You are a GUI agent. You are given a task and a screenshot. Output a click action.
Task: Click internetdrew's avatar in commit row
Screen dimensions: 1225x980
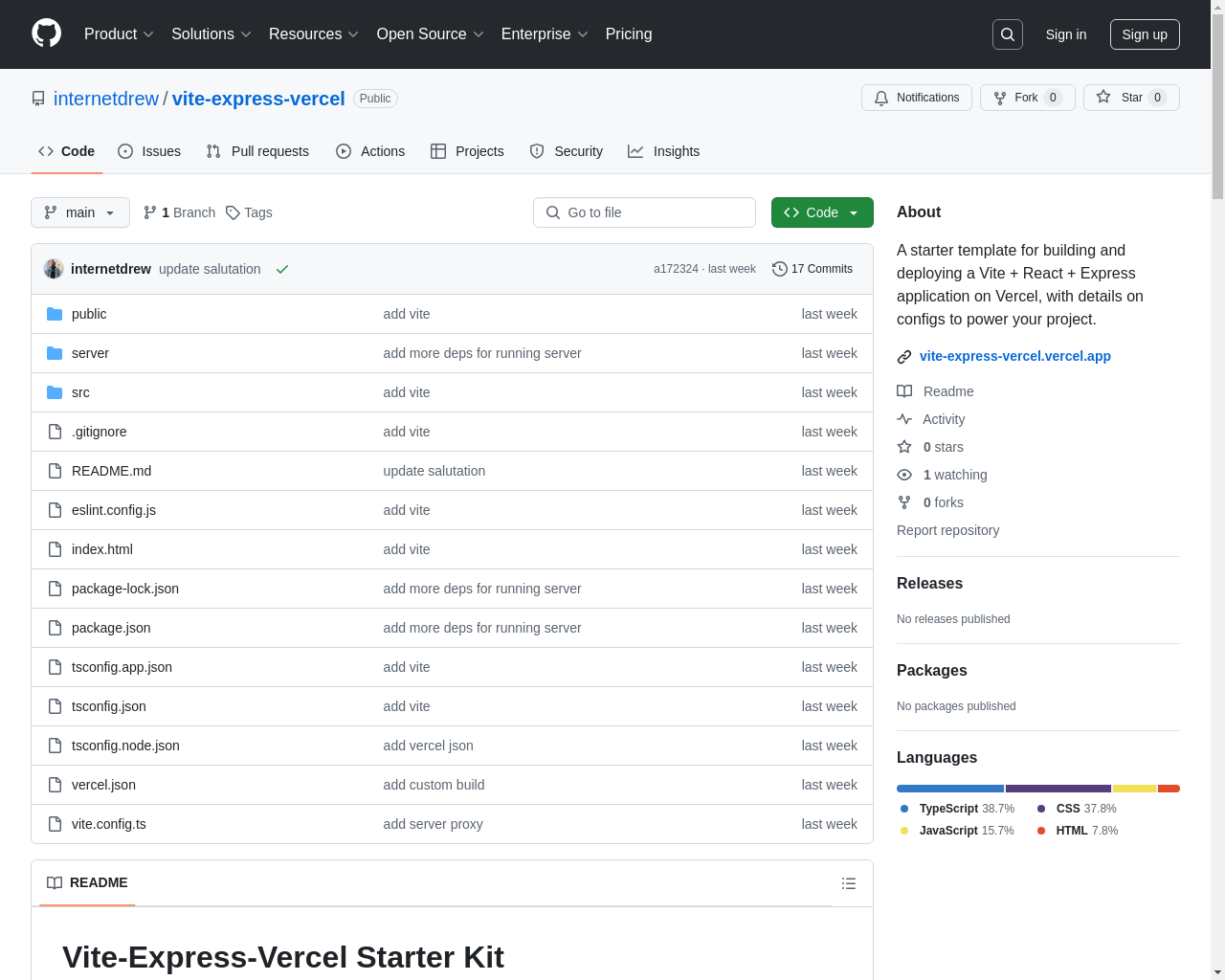(54, 269)
